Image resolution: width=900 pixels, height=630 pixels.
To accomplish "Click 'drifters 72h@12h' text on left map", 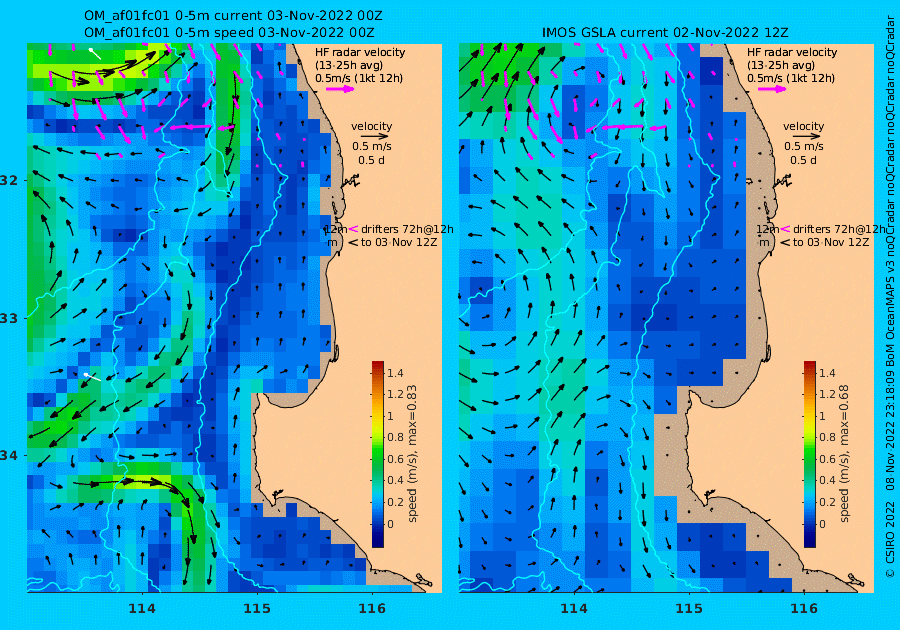I will (x=407, y=230).
